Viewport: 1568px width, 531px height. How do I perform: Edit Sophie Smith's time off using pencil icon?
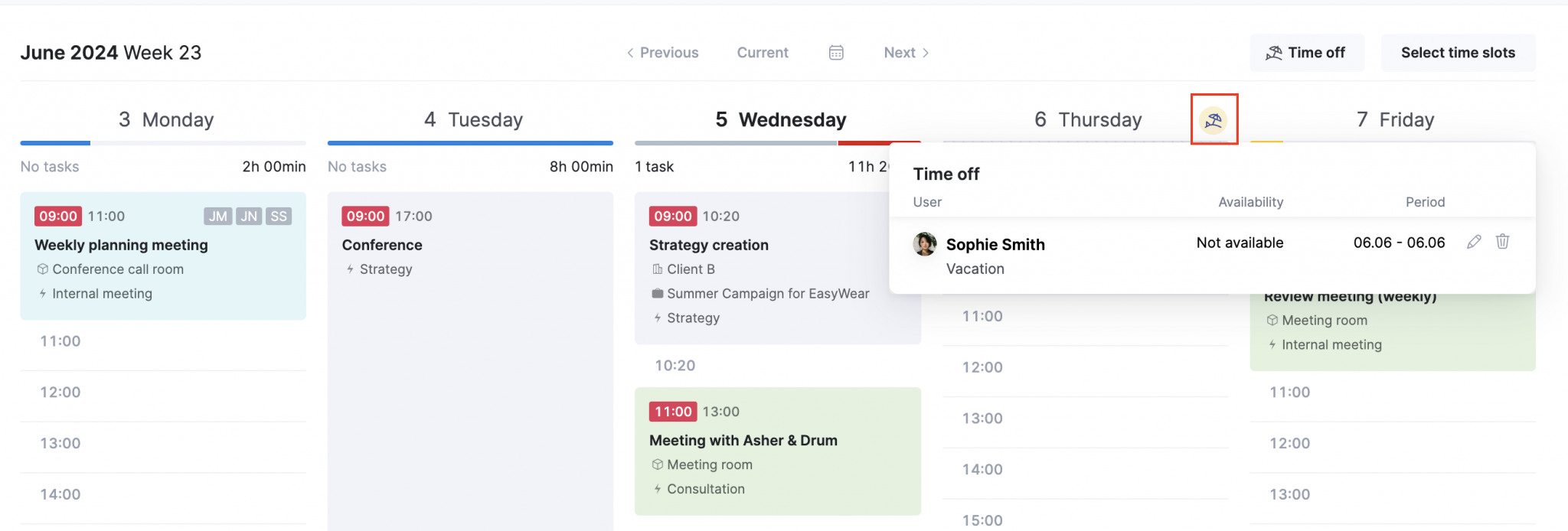coord(1474,243)
